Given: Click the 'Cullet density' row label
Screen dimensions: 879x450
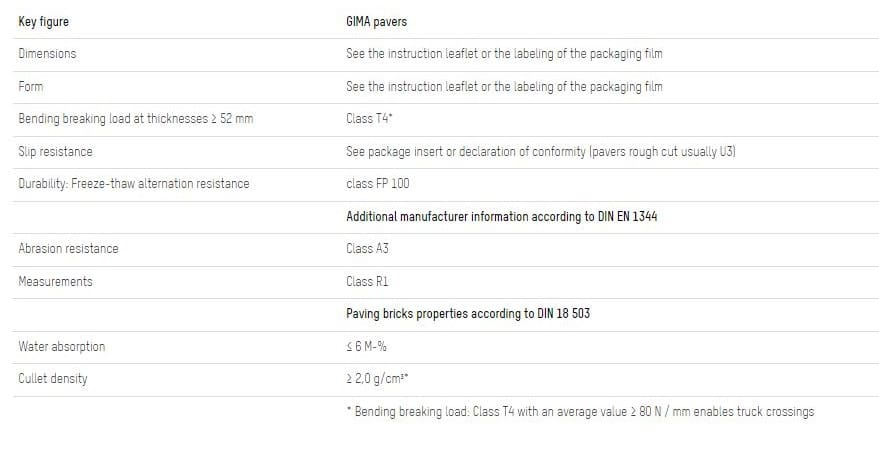Looking at the screenshot, I should pos(53,379).
